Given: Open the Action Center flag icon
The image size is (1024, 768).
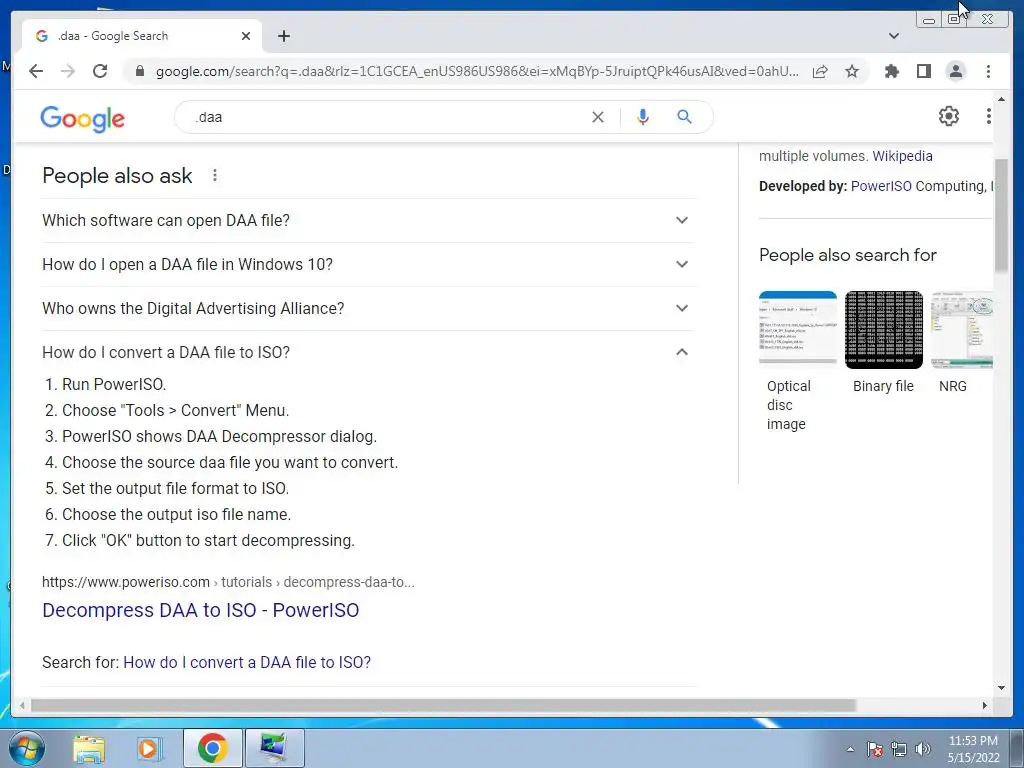Looking at the screenshot, I should pos(875,749).
